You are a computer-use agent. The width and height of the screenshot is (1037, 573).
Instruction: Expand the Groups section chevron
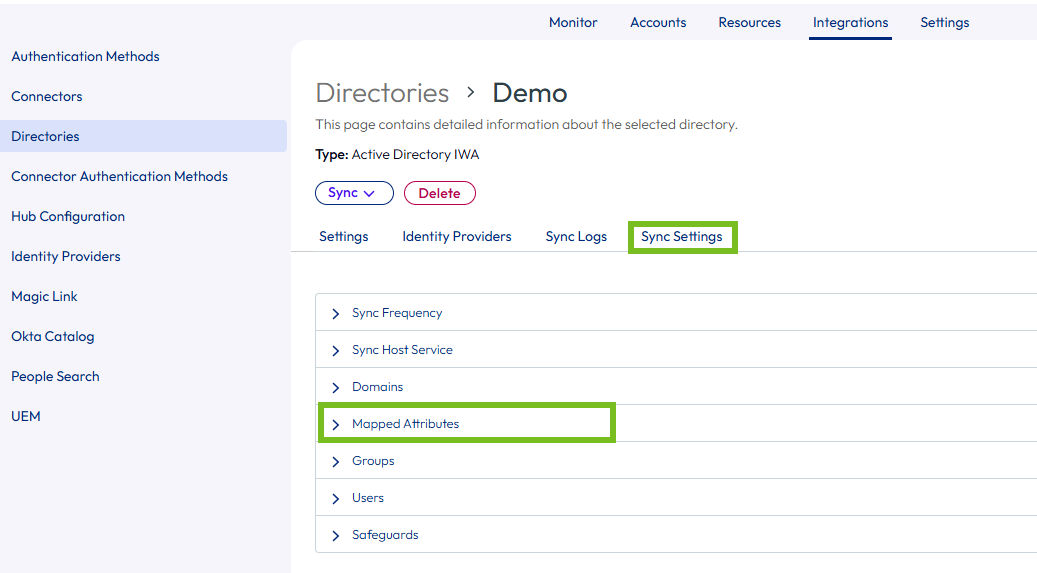pos(335,462)
